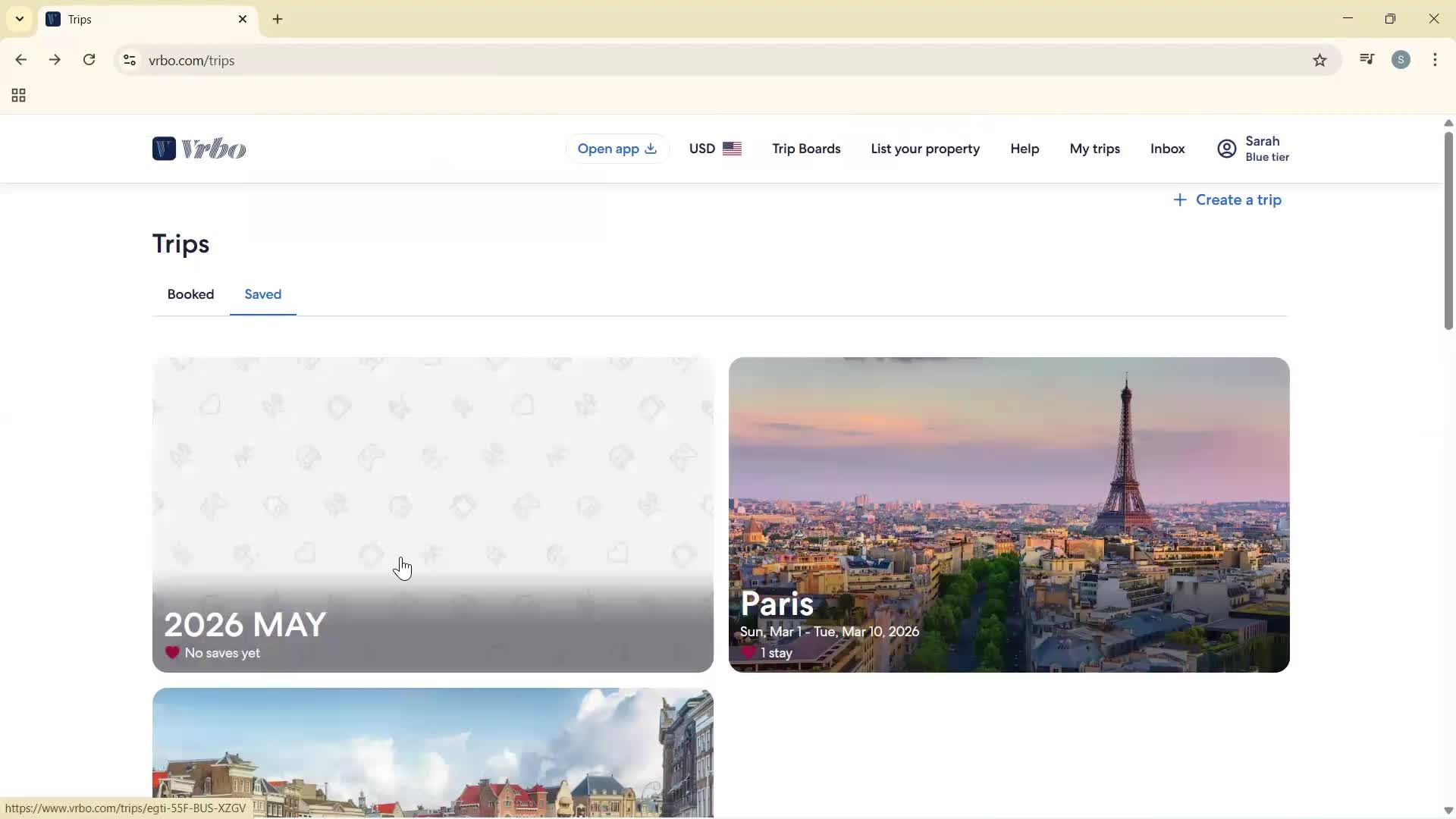Open the tab search dropdown arrow

pyautogui.click(x=19, y=19)
